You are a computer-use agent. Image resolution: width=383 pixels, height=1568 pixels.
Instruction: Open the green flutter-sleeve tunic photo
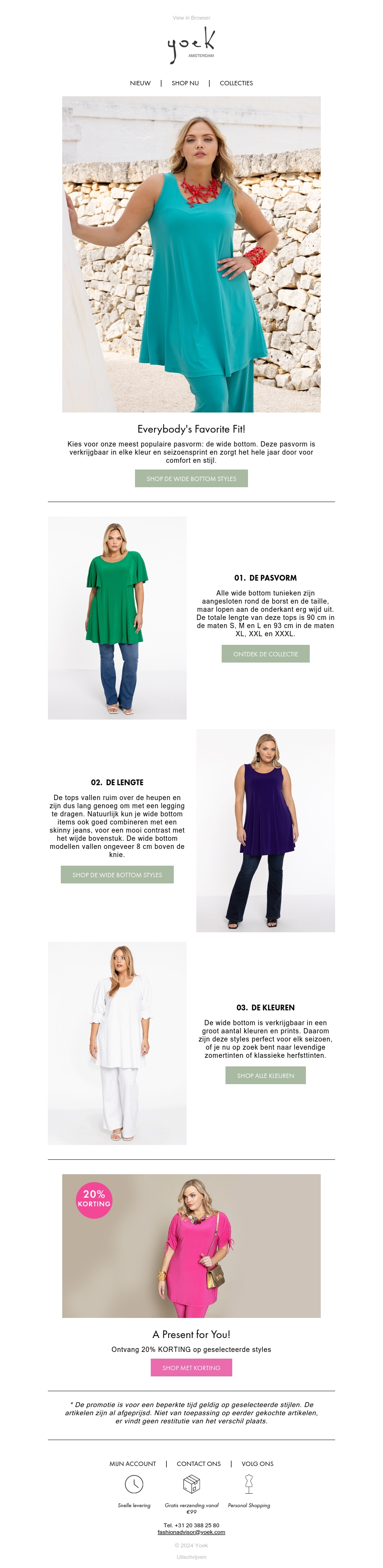click(x=117, y=618)
